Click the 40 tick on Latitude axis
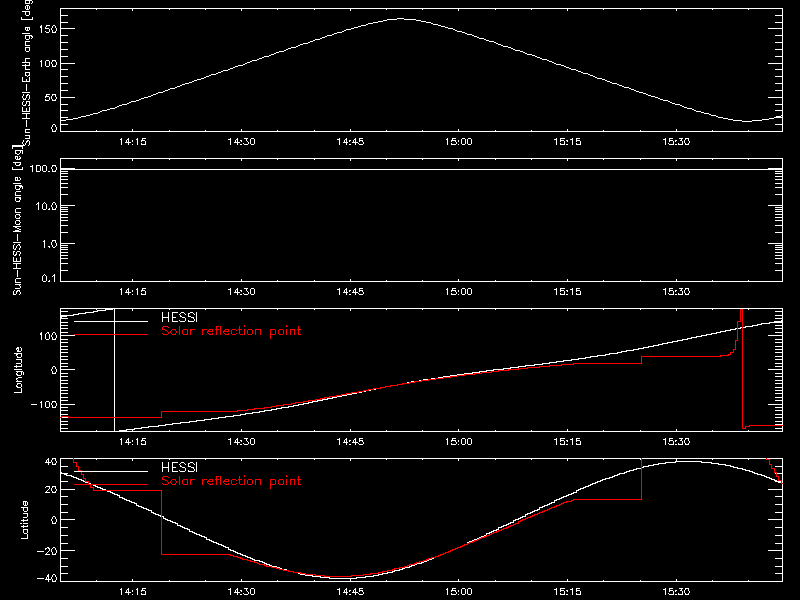Image resolution: width=800 pixels, height=600 pixels. (x=51, y=462)
